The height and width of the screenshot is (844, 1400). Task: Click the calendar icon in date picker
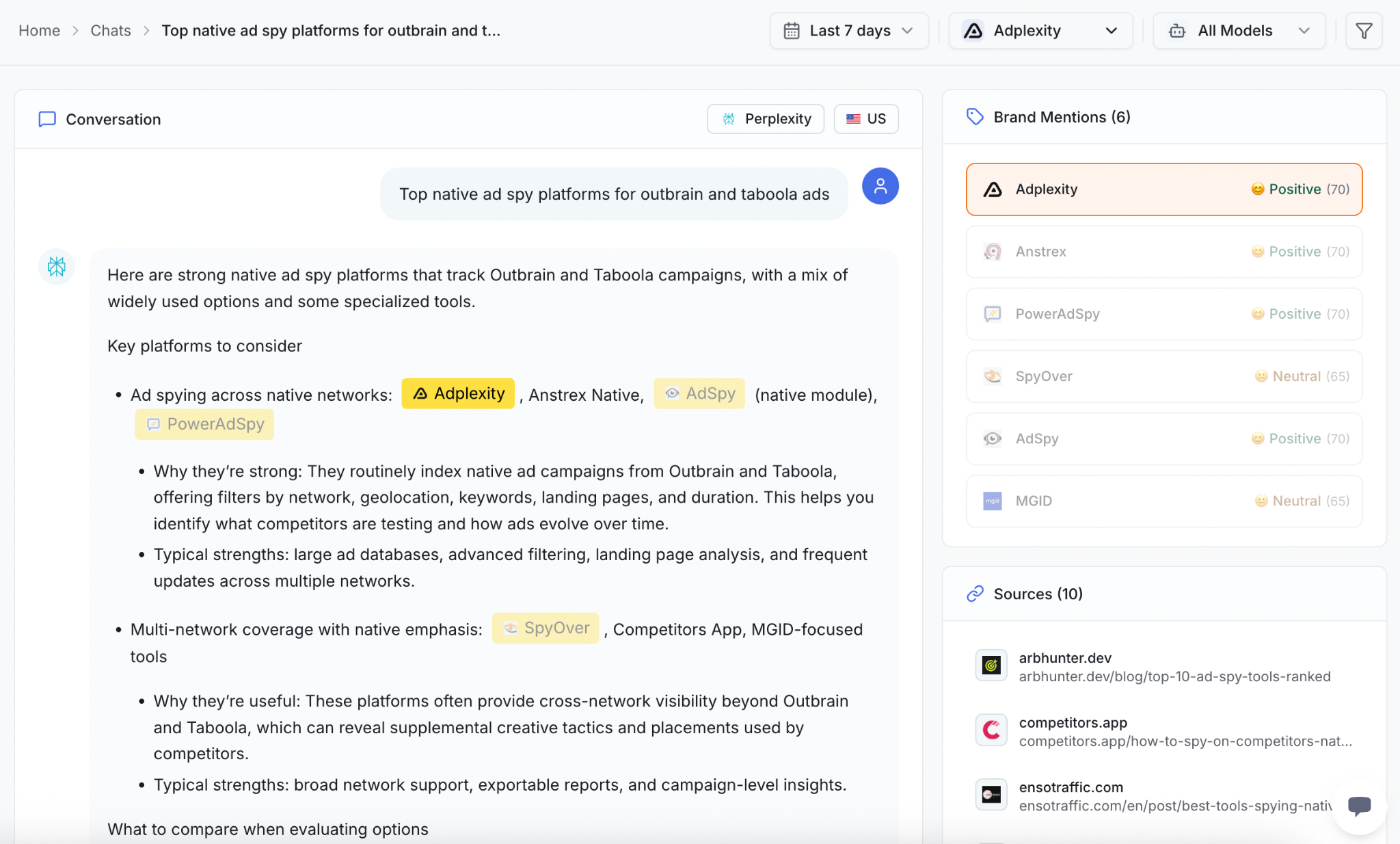[x=792, y=31]
